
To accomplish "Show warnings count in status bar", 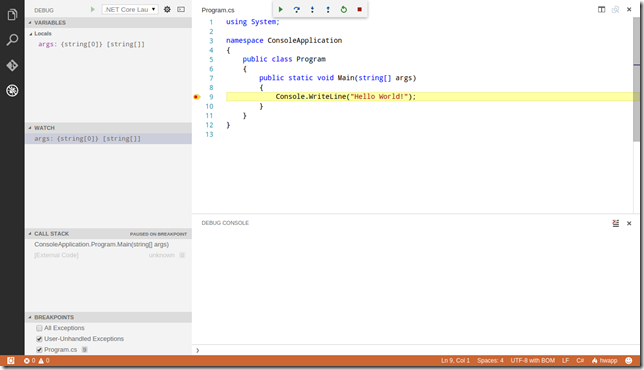I will coord(44,361).
